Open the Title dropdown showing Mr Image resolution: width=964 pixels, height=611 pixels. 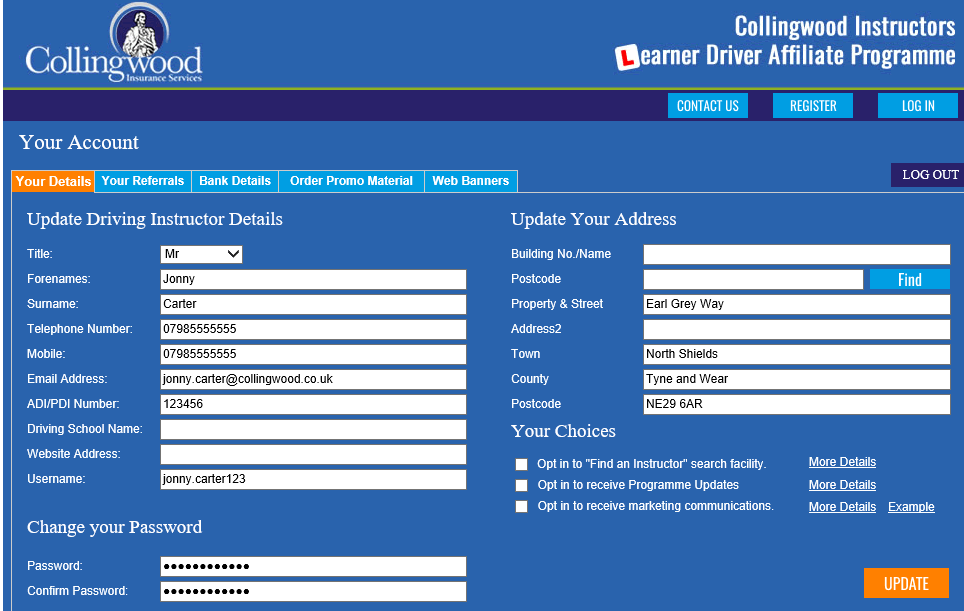(202, 254)
